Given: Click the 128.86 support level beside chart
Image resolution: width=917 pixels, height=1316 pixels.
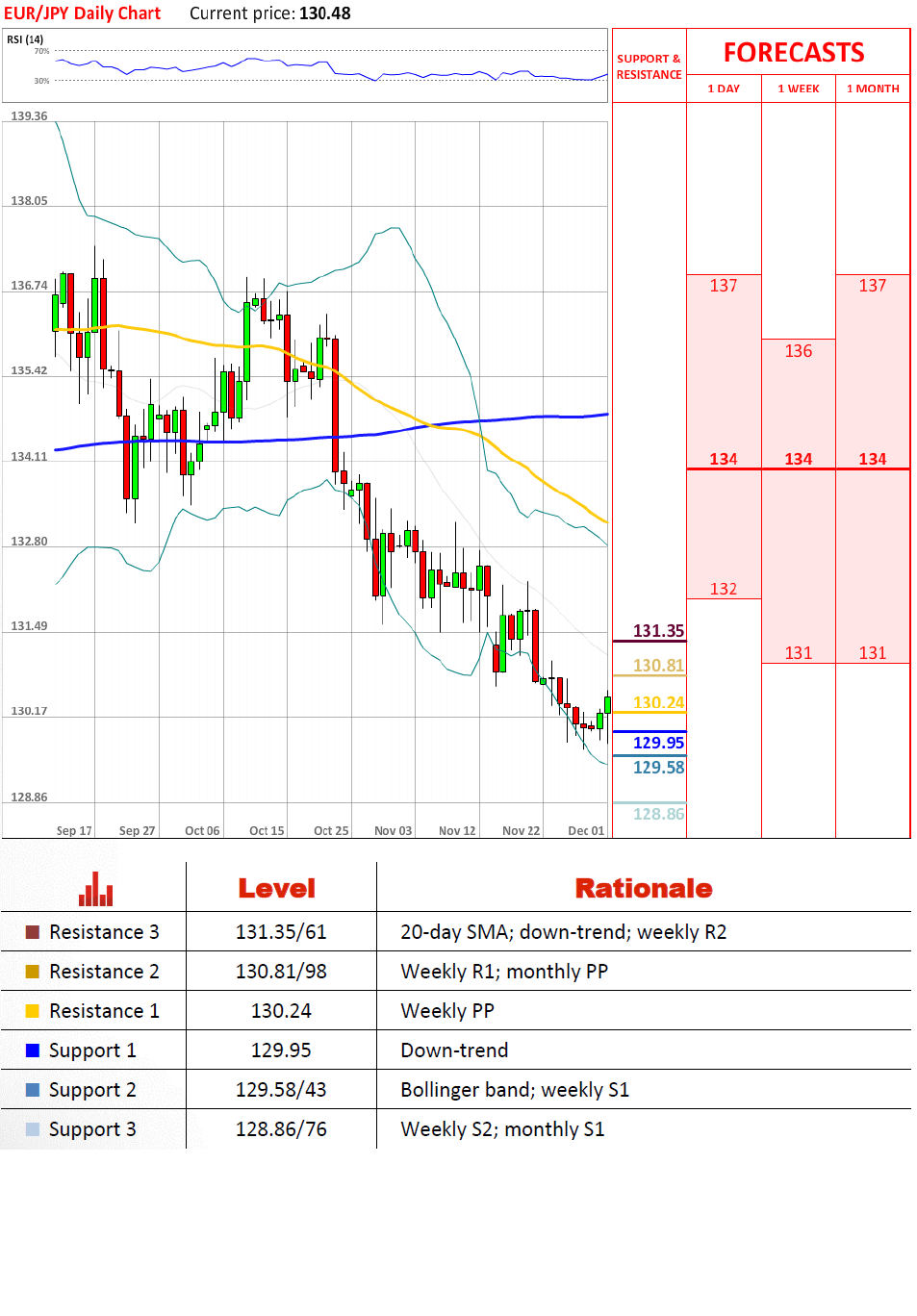Looking at the screenshot, I should (x=658, y=814).
